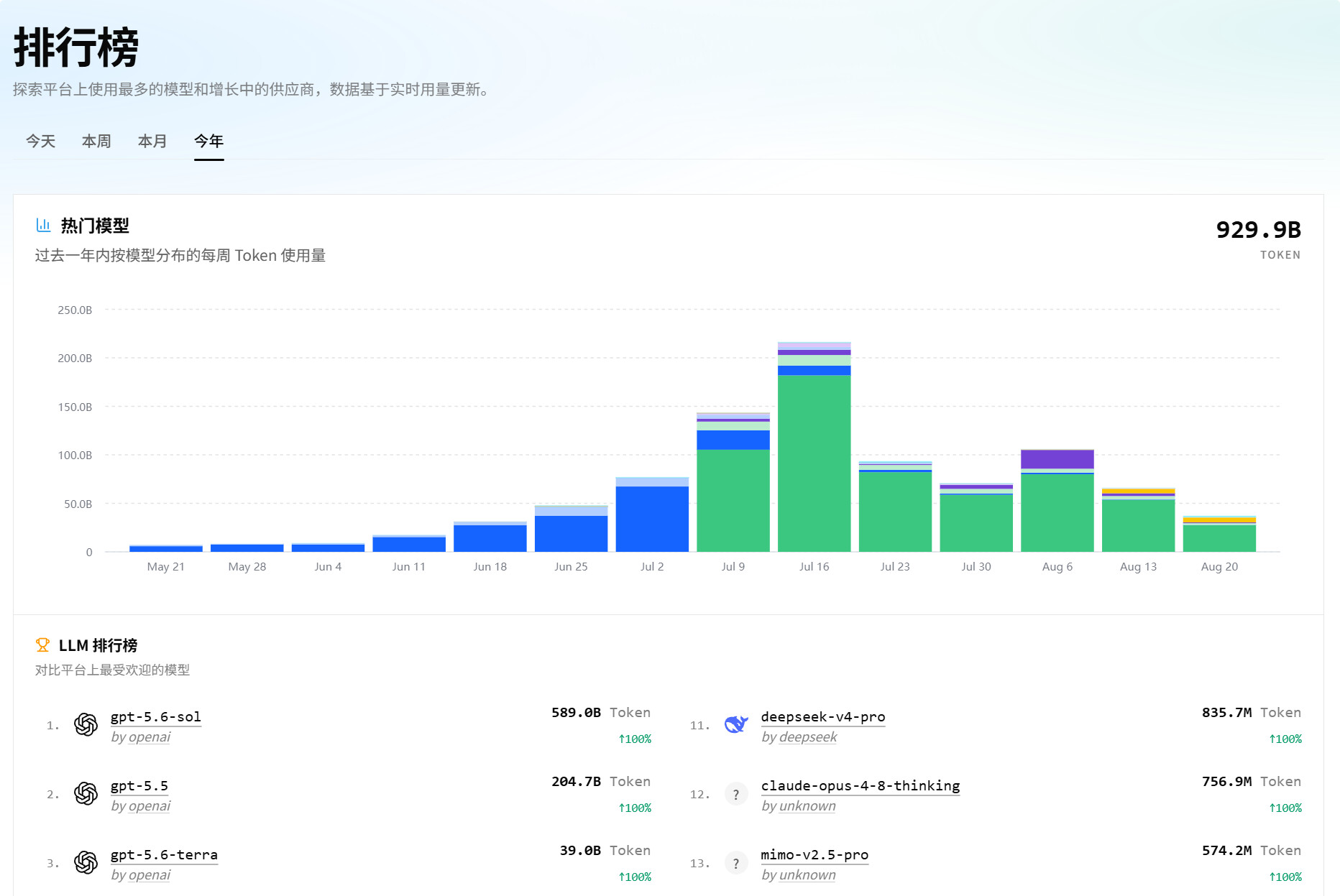
Task: Click the blue segment of the Jul 9 bar
Action: (x=733, y=440)
